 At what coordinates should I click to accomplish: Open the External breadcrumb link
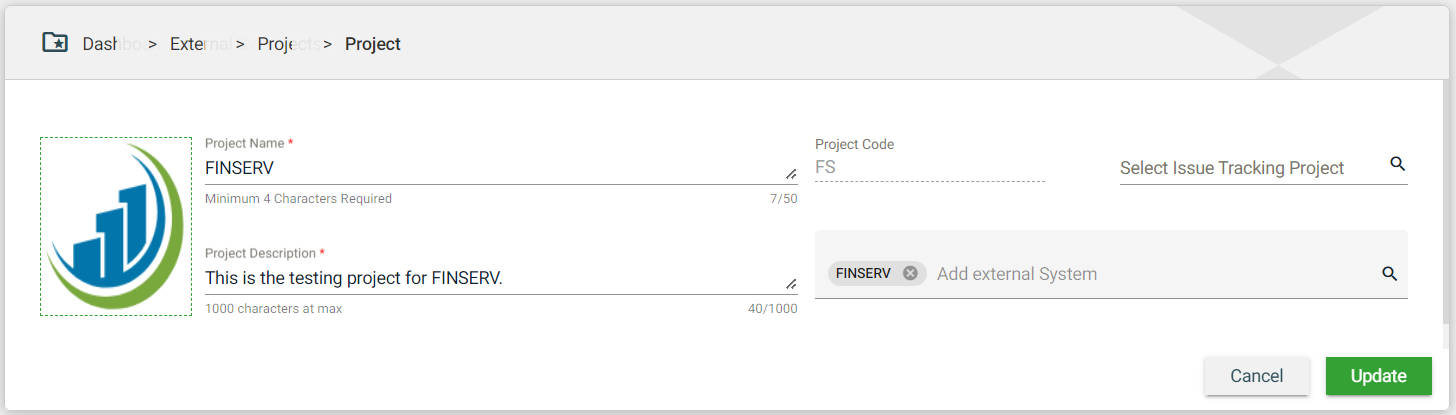[200, 44]
